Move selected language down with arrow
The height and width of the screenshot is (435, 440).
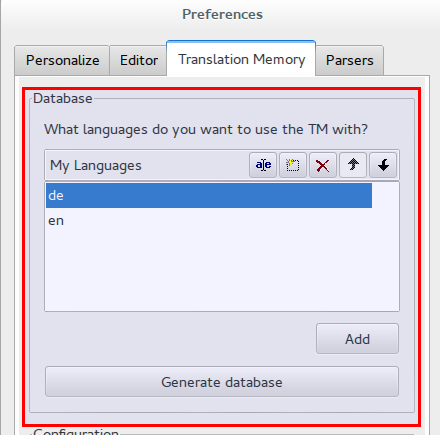click(x=383, y=165)
